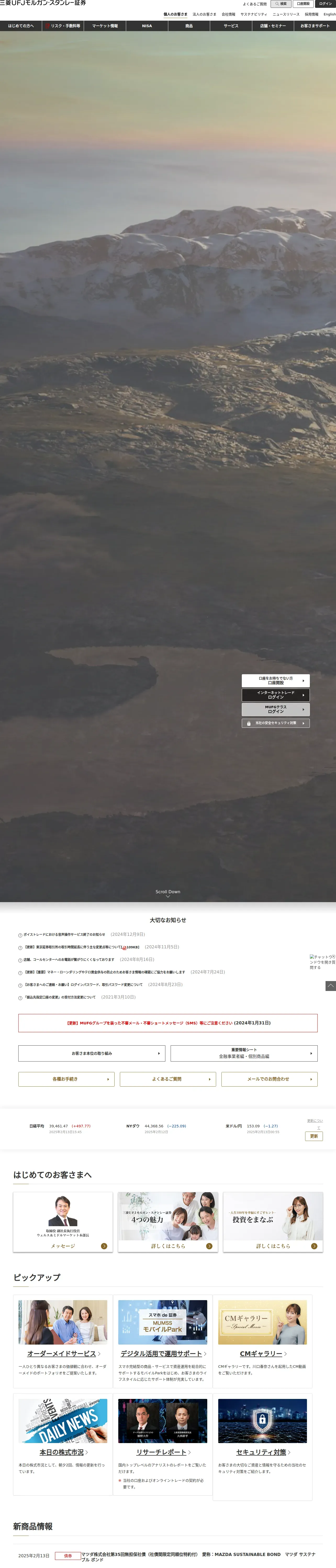Open the リスク・手数料等 menu

point(63,26)
